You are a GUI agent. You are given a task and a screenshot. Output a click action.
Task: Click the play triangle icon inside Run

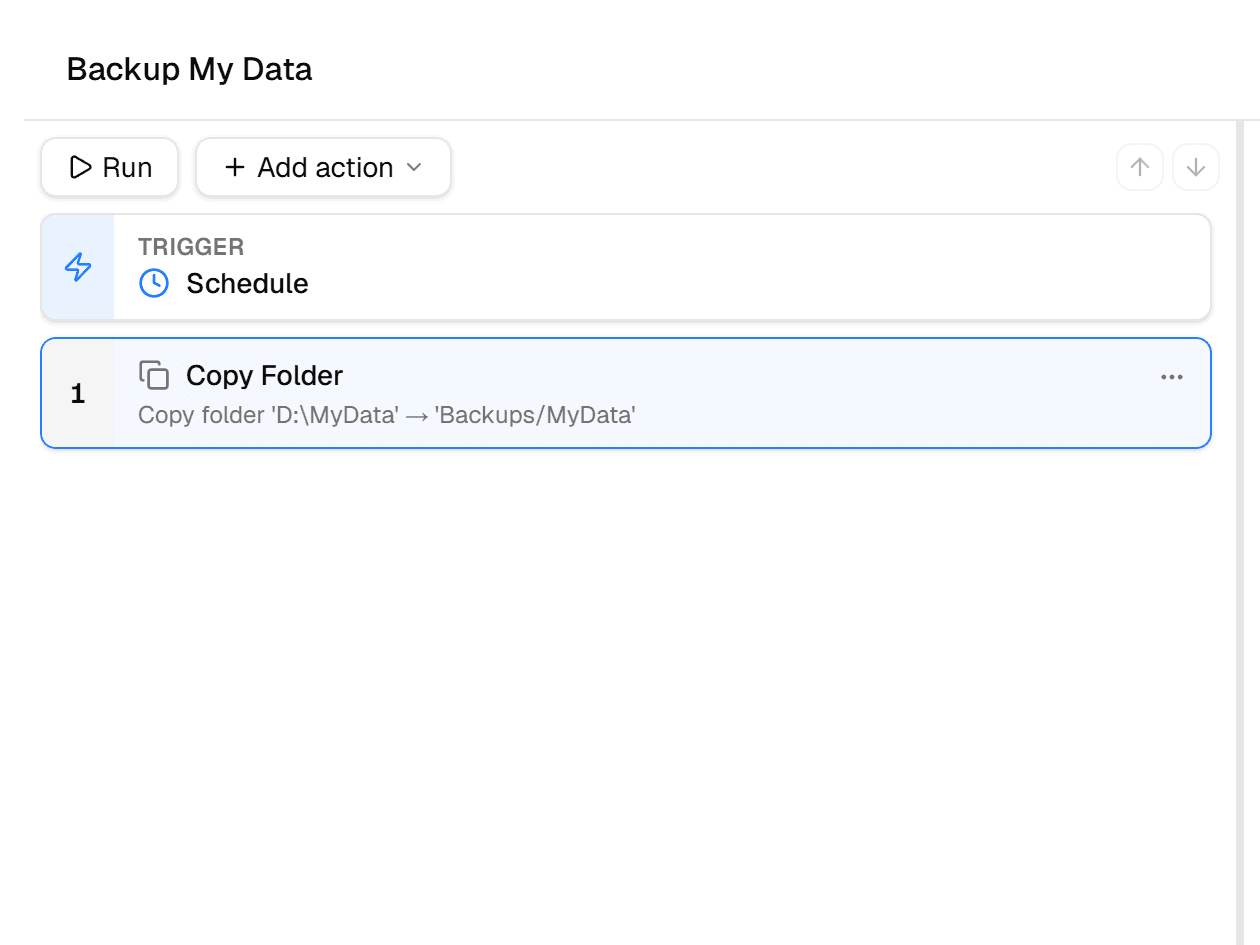pos(80,167)
